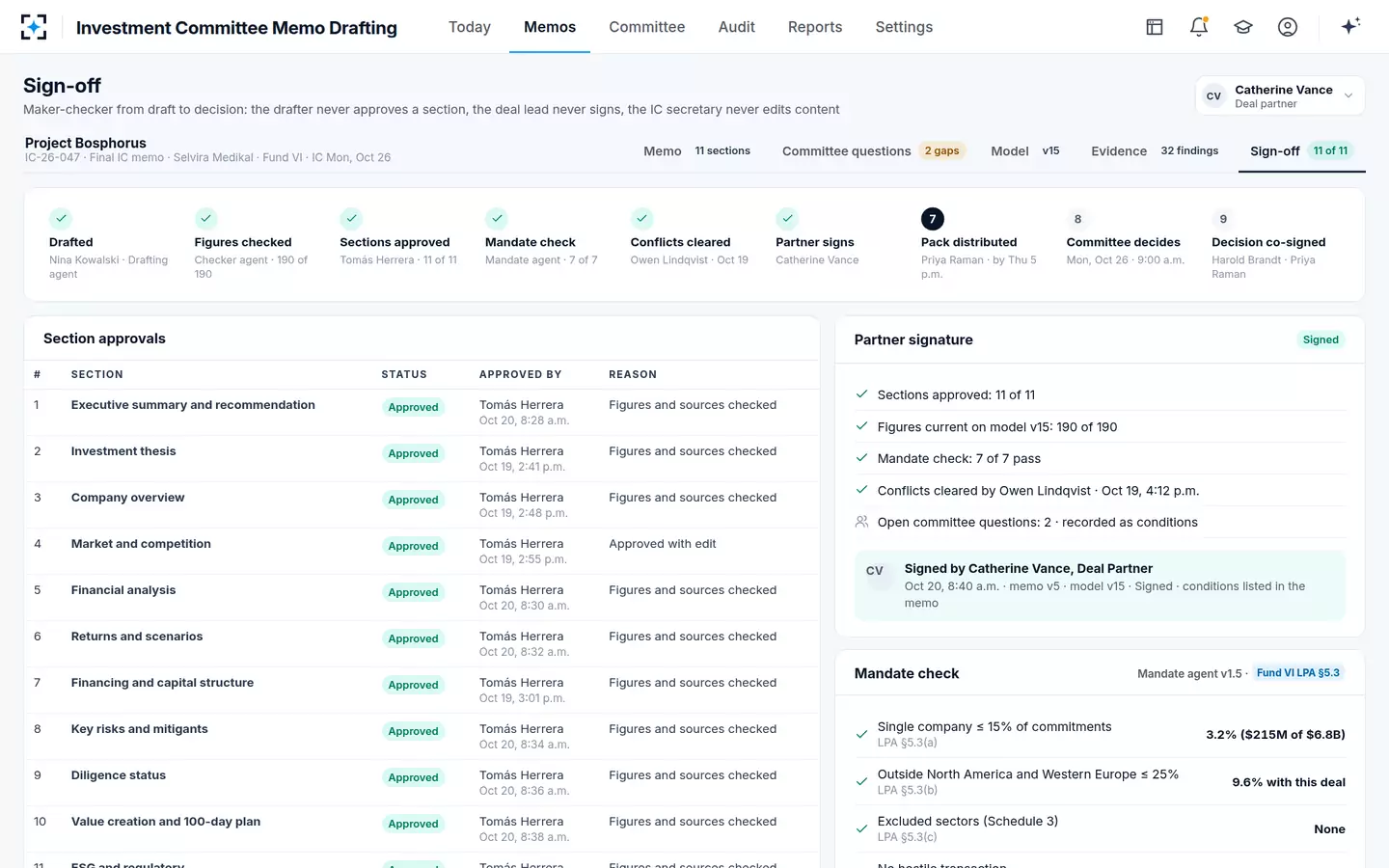Open notifications bell icon
Viewport: 1389px width, 868px height.
(1199, 27)
